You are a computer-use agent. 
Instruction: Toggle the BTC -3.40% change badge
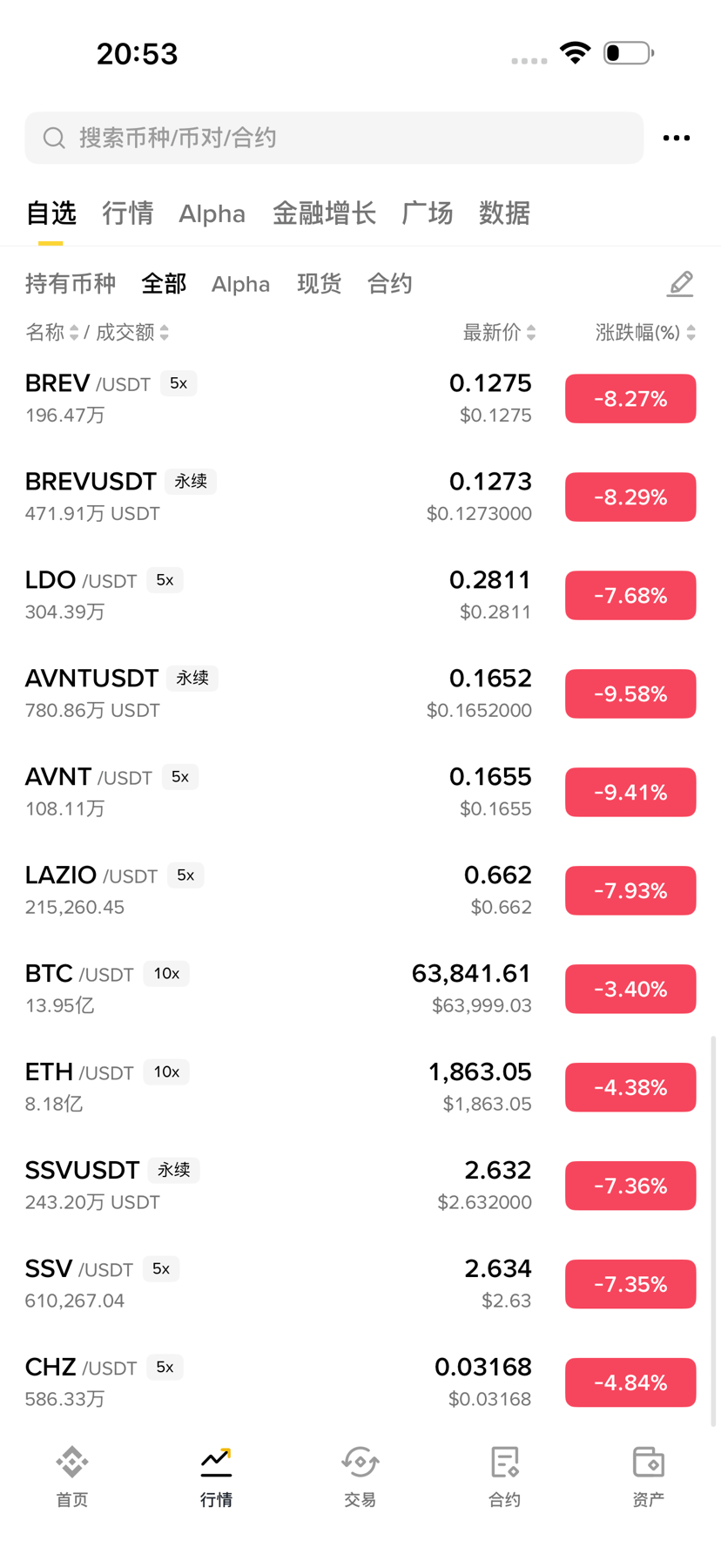630,989
